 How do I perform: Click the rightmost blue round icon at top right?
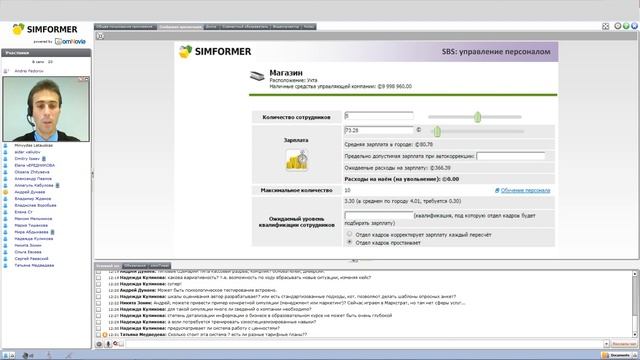(x=634, y=26)
